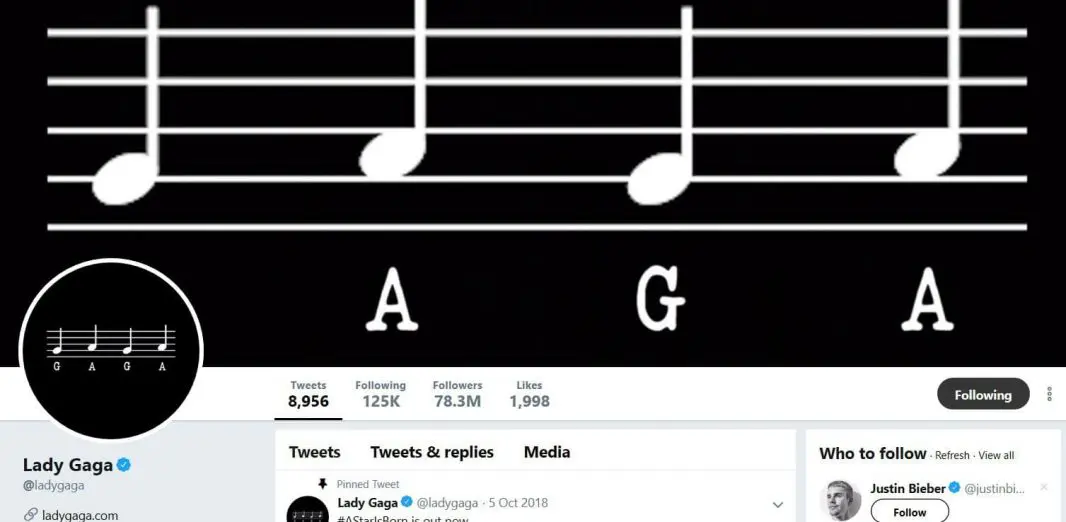This screenshot has height=522, width=1066.
Task: Click Justin Bieber's verified badge
Action: 955,488
